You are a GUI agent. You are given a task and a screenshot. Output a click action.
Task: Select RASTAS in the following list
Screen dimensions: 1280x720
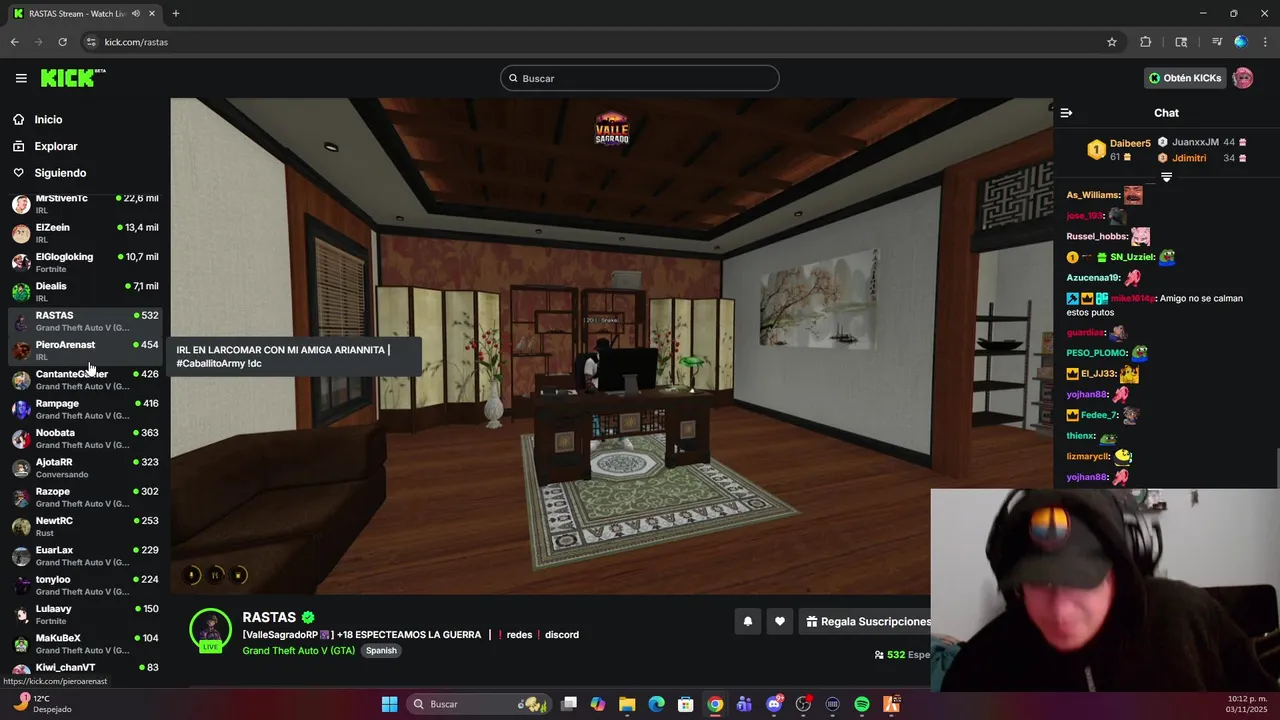[85, 321]
